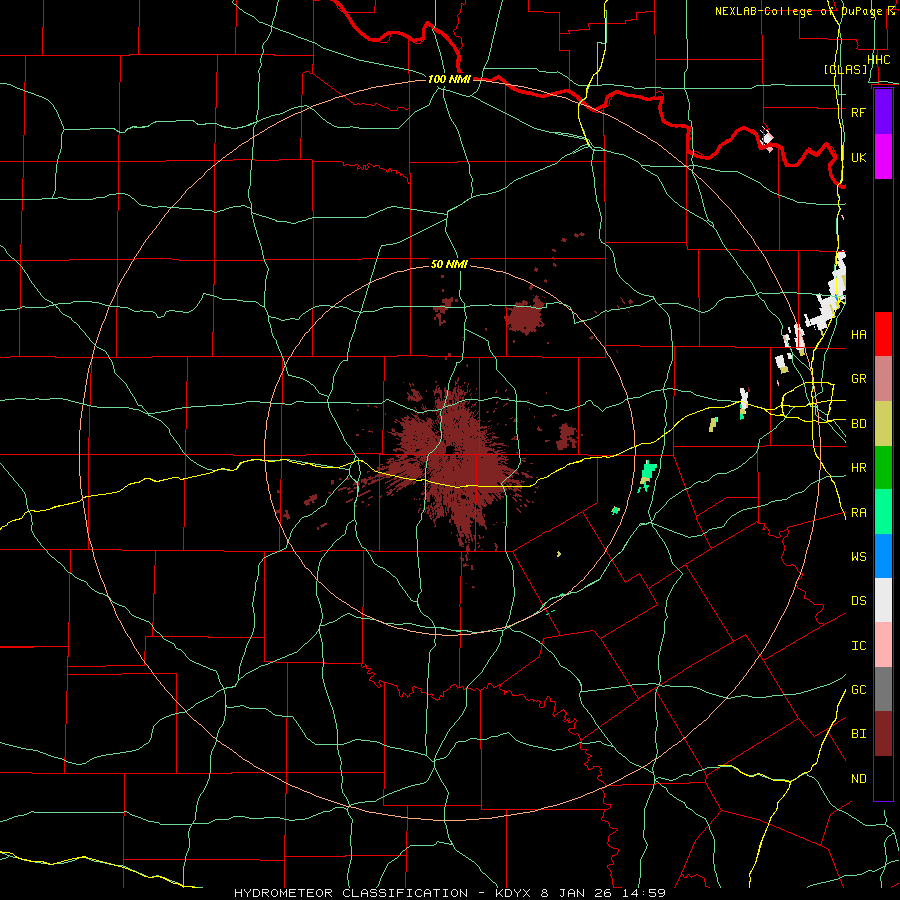Select the GR pink-brown legend swatch

click(883, 378)
